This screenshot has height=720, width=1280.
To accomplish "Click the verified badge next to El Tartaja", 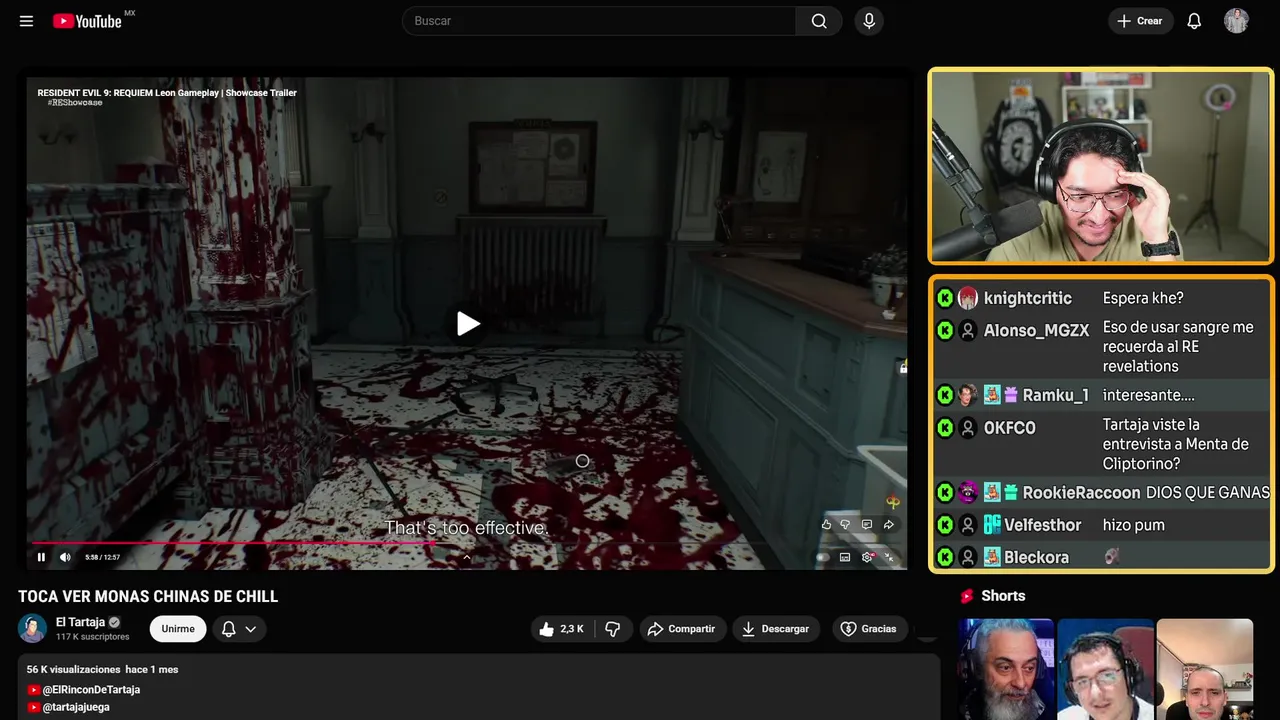I will pos(114,622).
